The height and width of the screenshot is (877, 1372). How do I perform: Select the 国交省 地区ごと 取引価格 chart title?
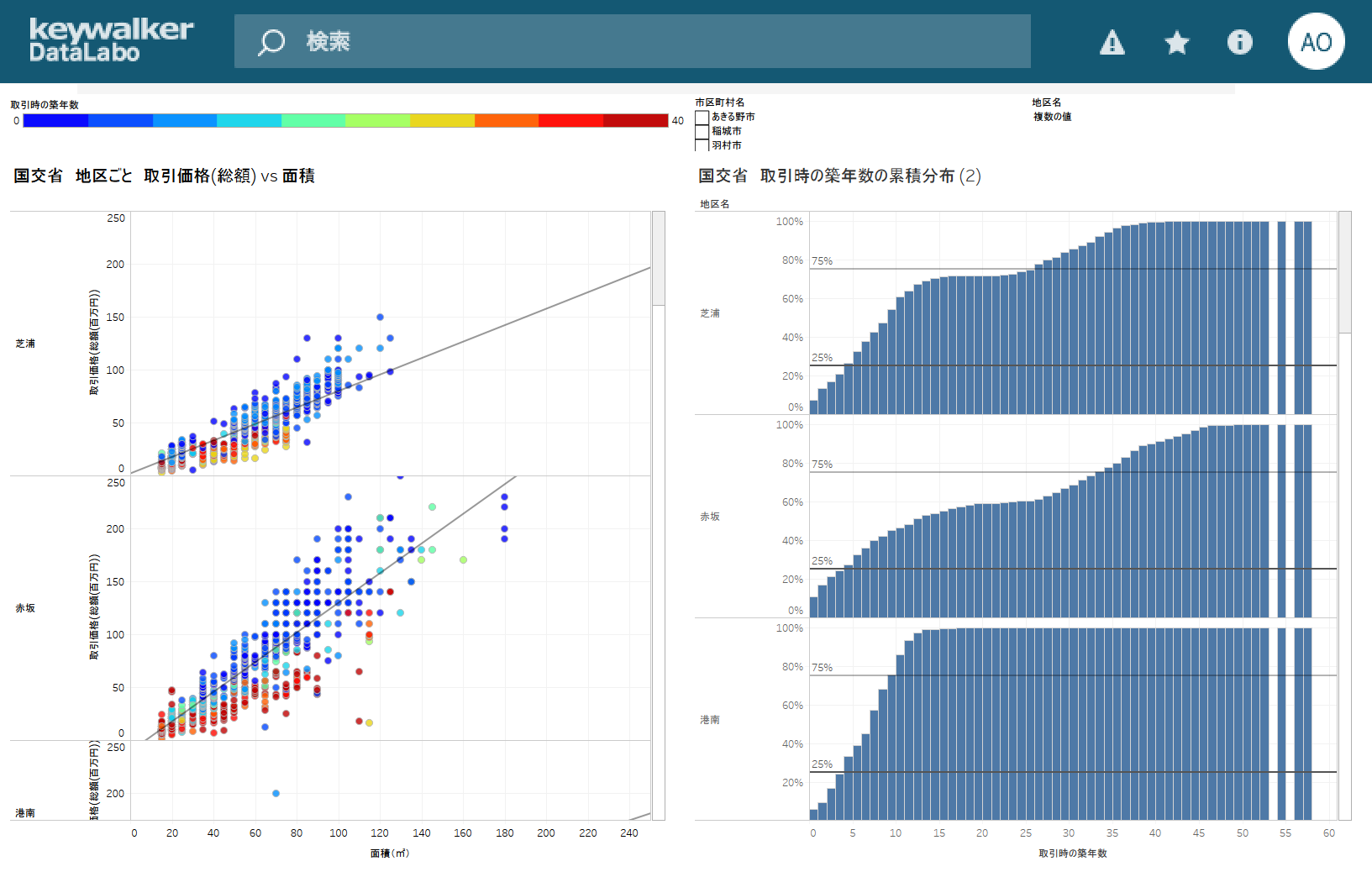click(x=164, y=176)
